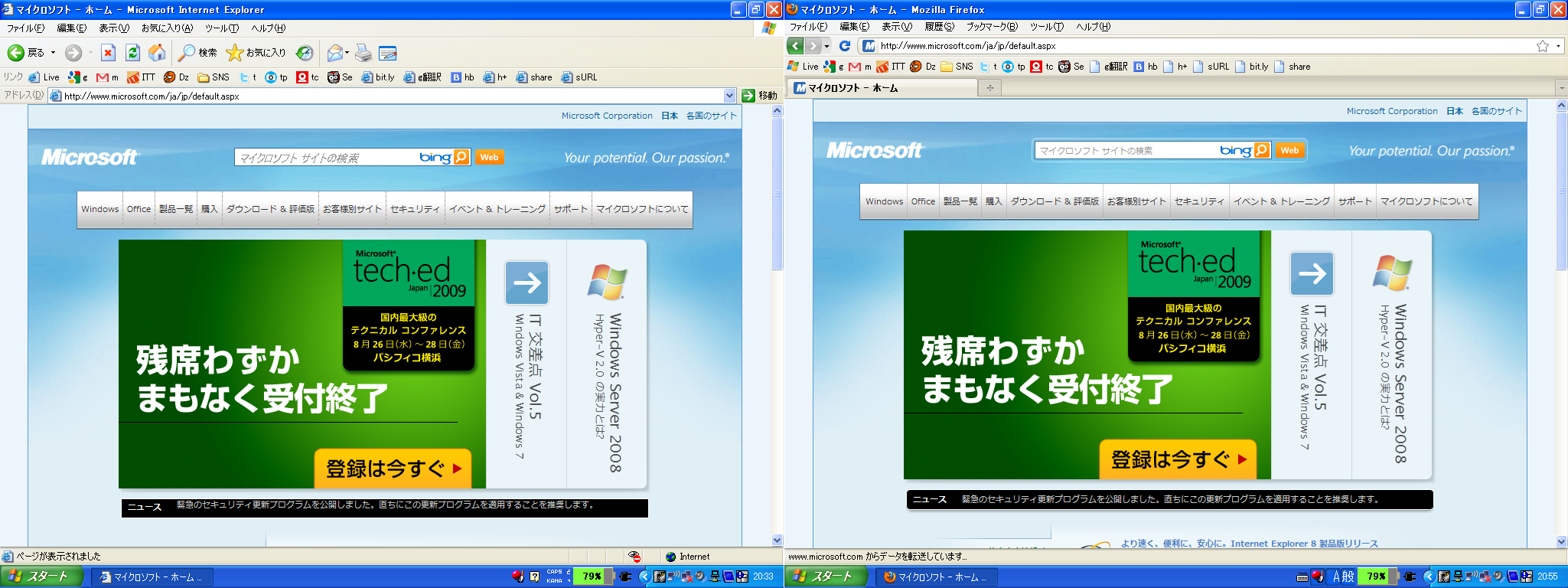The image size is (1568, 588).
Task: Go back using Internet Explorer's 戻る button
Action: (25, 53)
